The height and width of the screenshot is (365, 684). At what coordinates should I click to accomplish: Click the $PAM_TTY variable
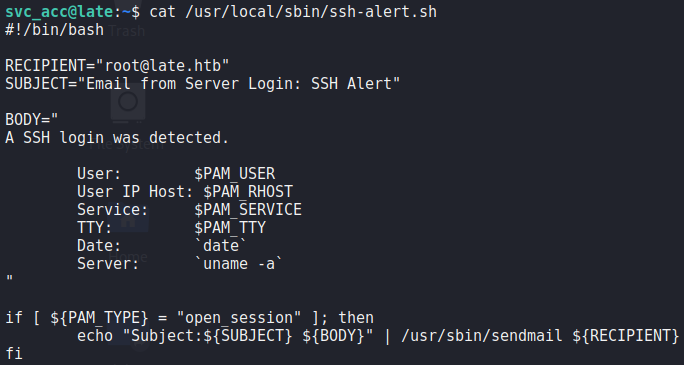pyautogui.click(x=230, y=228)
